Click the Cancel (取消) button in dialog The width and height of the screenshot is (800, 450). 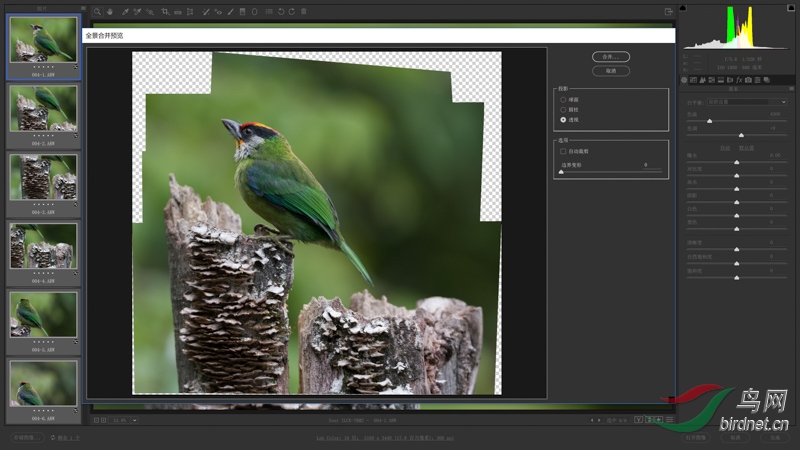[x=610, y=71]
